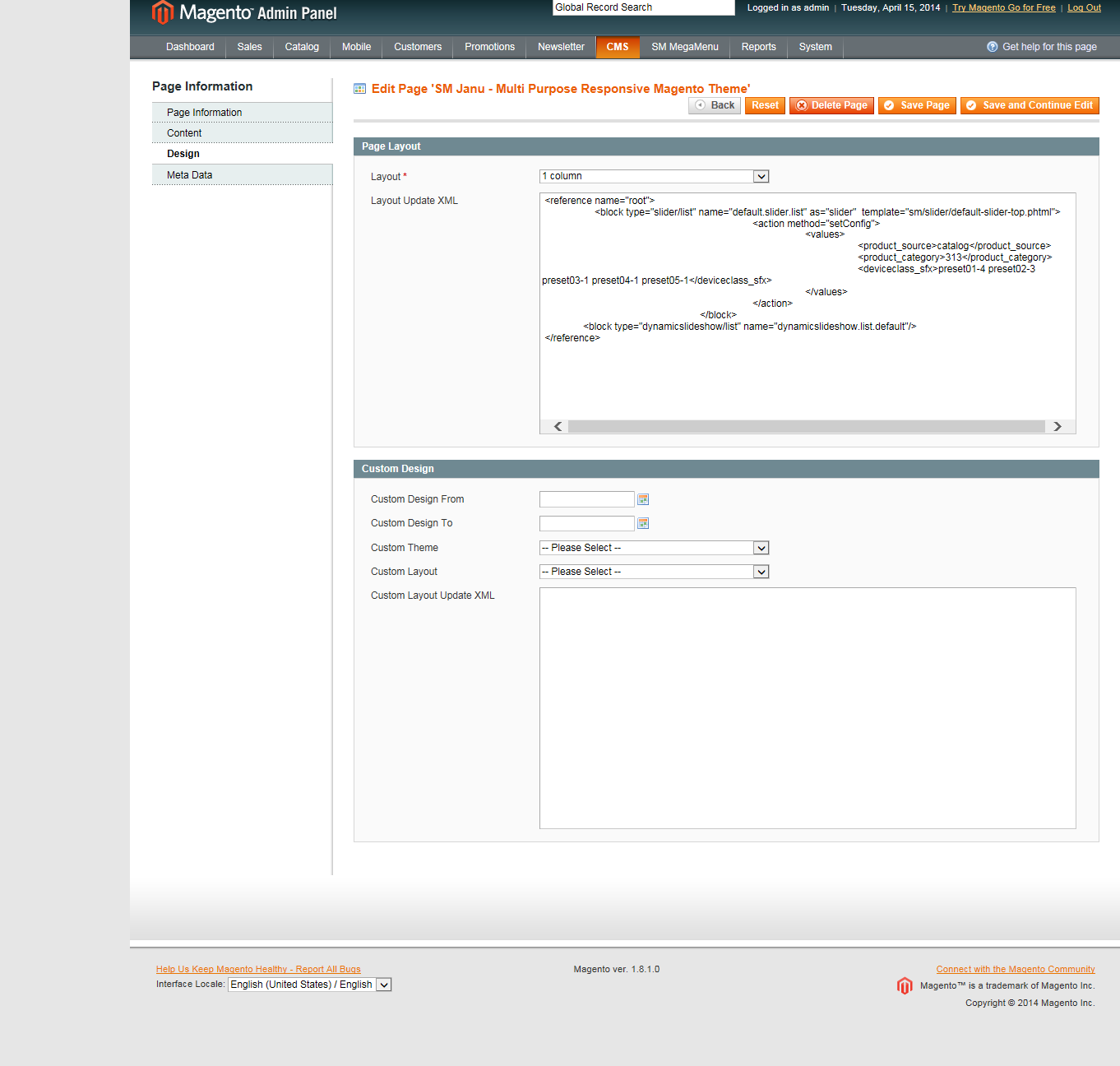Click the Global Record Search field
Image resolution: width=1120 pixels, height=1066 pixels.
[x=644, y=7]
